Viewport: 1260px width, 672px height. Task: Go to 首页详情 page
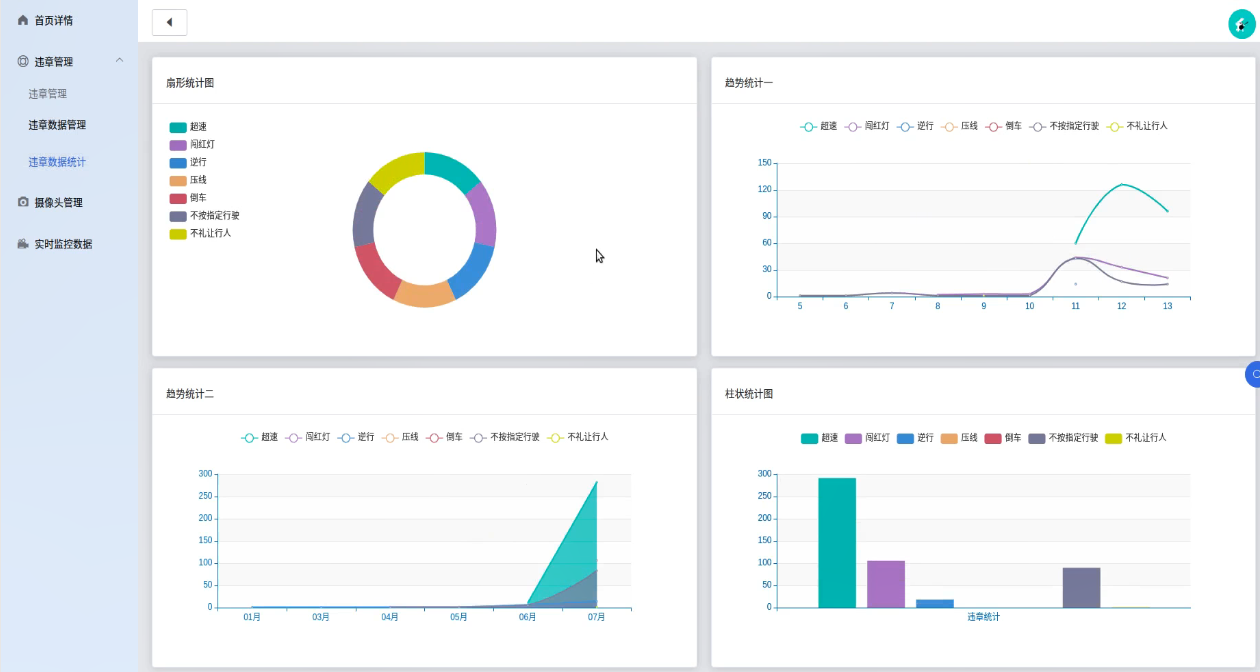click(53, 20)
